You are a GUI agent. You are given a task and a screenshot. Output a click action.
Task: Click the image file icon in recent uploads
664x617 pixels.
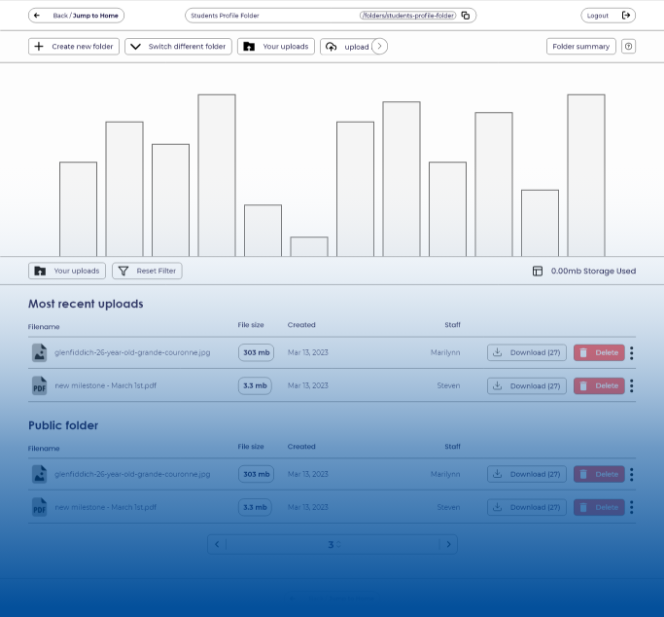tap(39, 353)
